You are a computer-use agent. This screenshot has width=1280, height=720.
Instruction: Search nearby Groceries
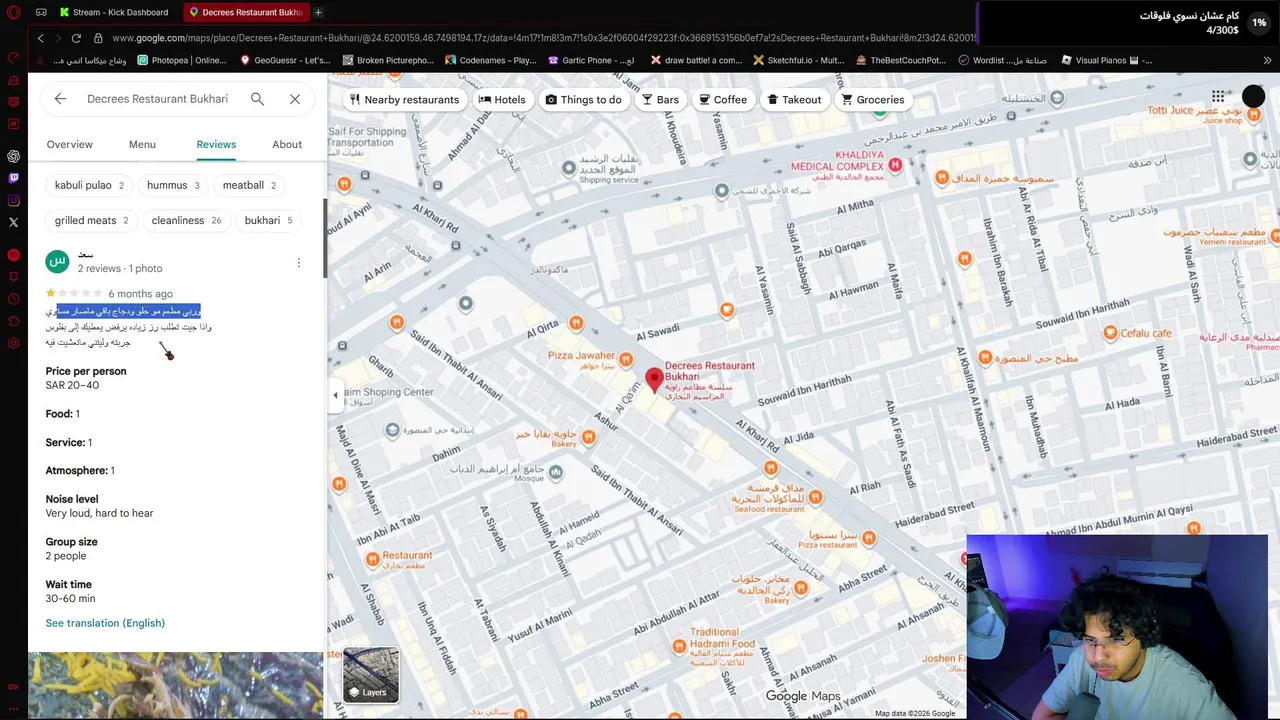873,99
